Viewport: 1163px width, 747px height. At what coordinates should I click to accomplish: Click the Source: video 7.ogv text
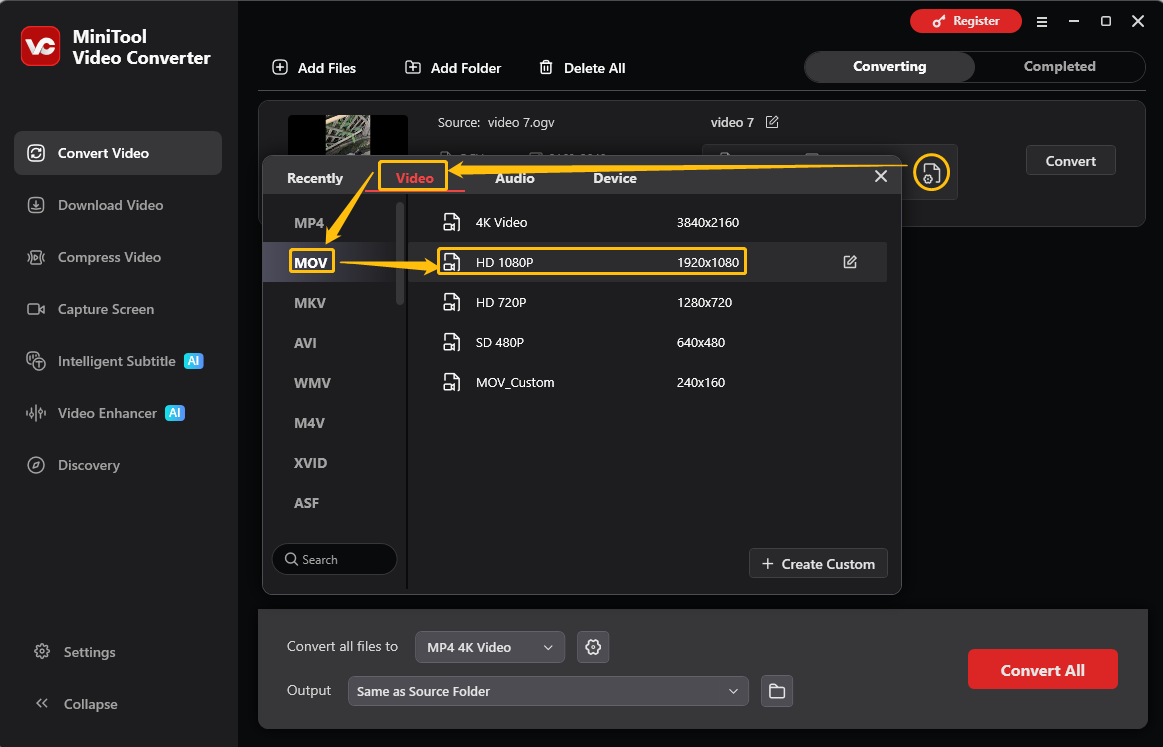(495, 122)
